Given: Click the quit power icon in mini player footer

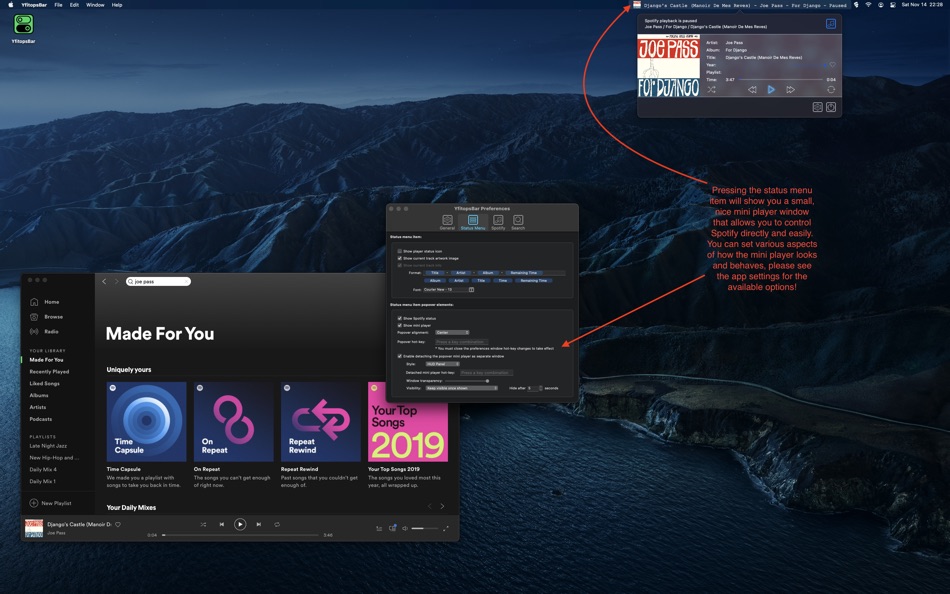Looking at the screenshot, I should pos(831,107).
